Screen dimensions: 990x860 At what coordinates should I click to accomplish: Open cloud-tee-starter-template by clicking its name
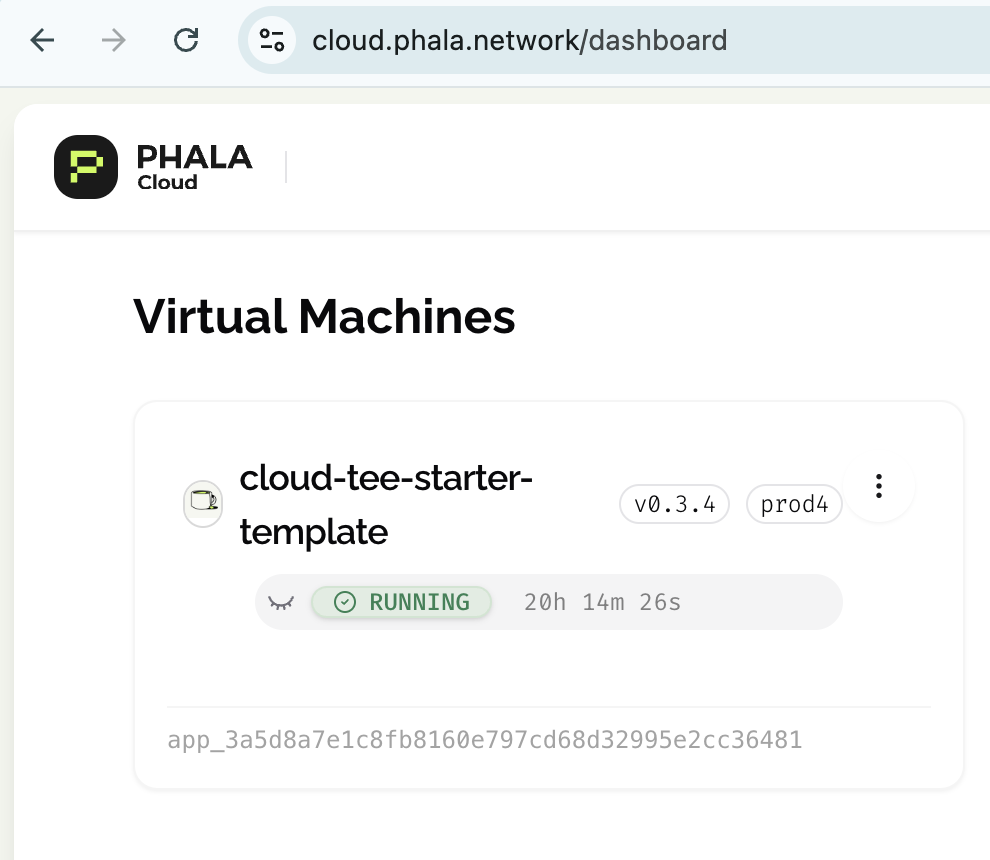[386, 505]
